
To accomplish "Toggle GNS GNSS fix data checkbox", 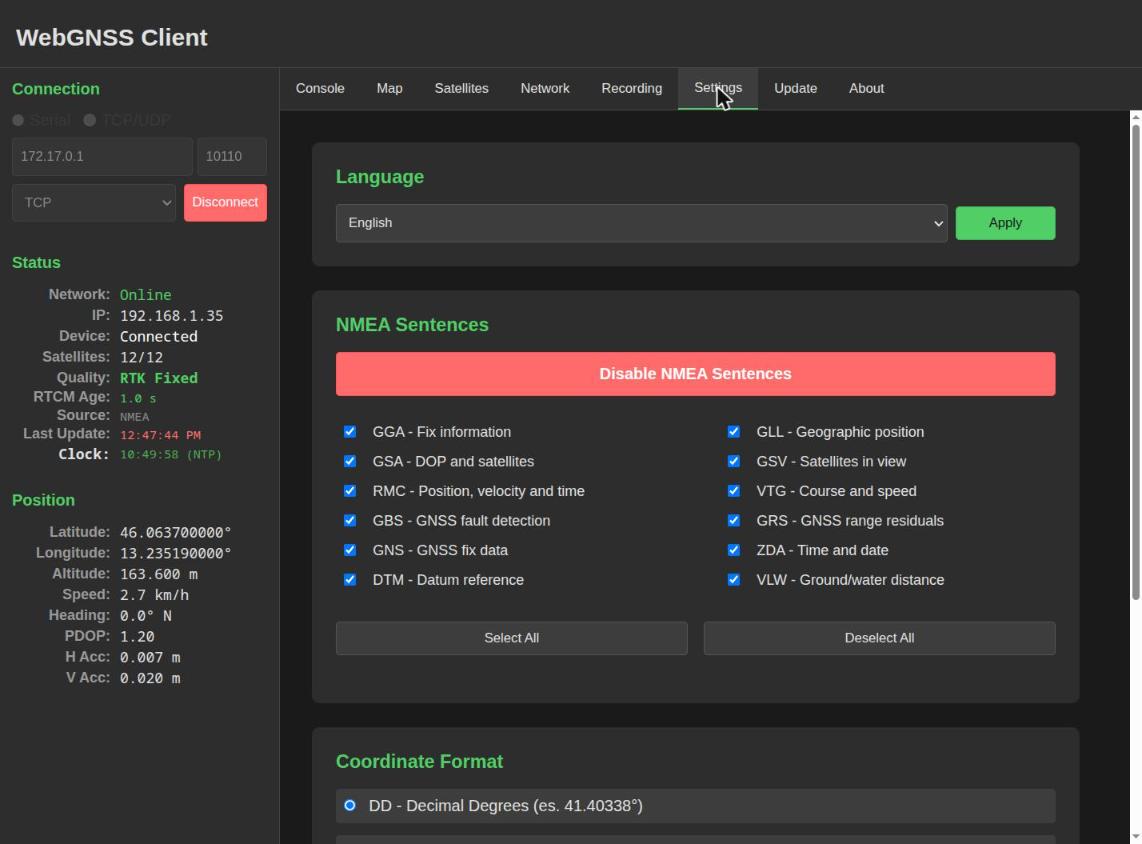I will (350, 551).
